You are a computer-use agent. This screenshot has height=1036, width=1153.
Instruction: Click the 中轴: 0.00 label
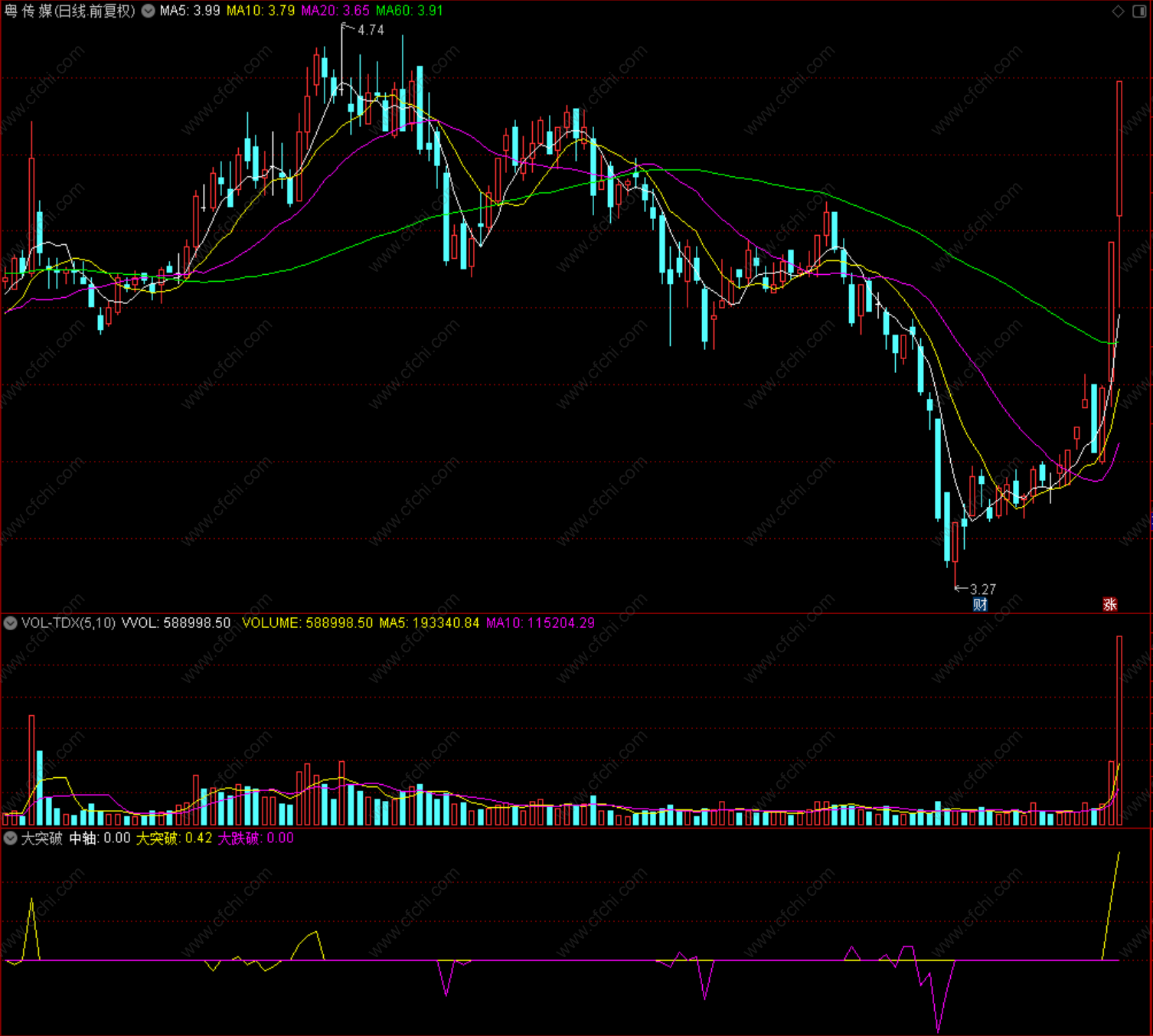100,838
